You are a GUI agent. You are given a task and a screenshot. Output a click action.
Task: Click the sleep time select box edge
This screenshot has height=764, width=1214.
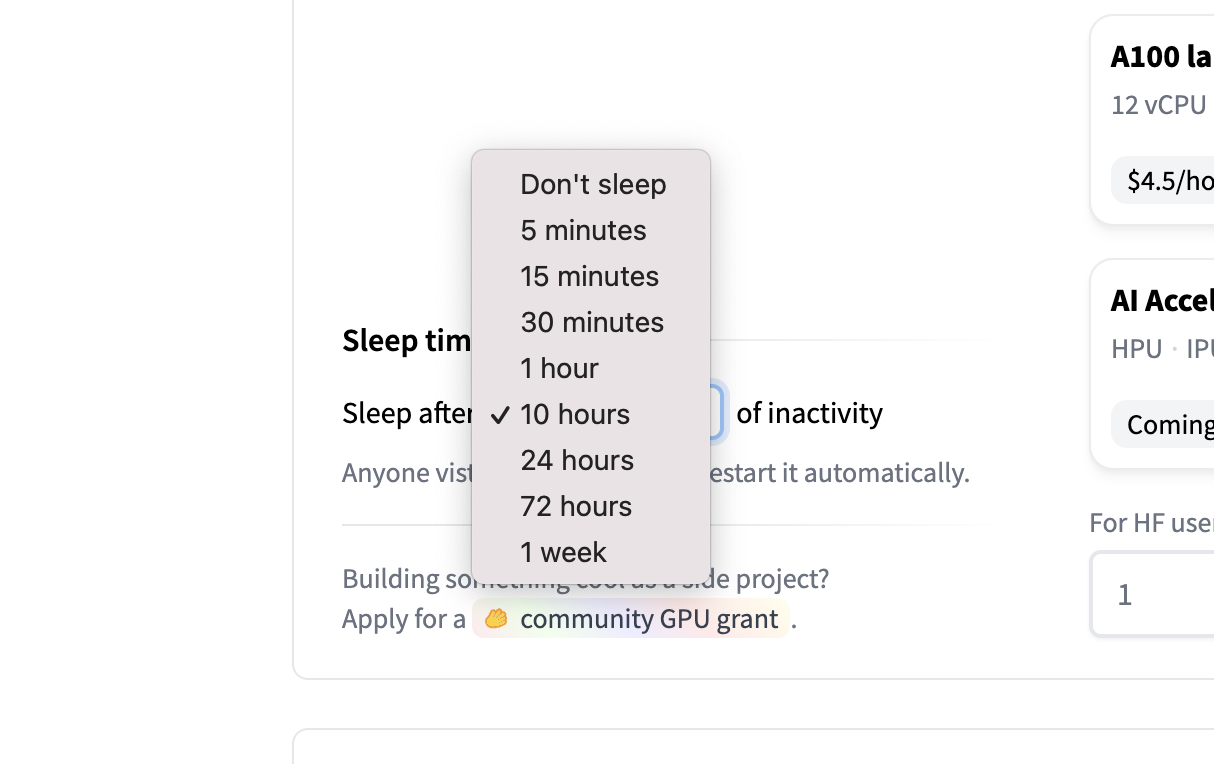[716, 413]
